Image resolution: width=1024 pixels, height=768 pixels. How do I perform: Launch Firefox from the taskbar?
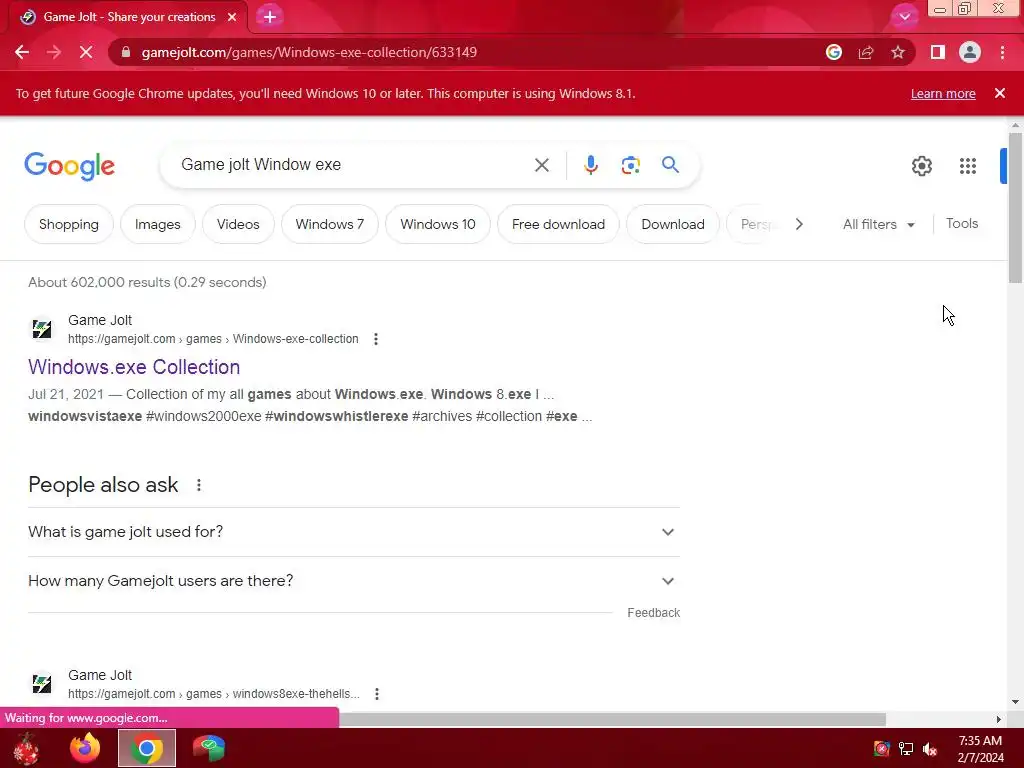pyautogui.click(x=85, y=748)
